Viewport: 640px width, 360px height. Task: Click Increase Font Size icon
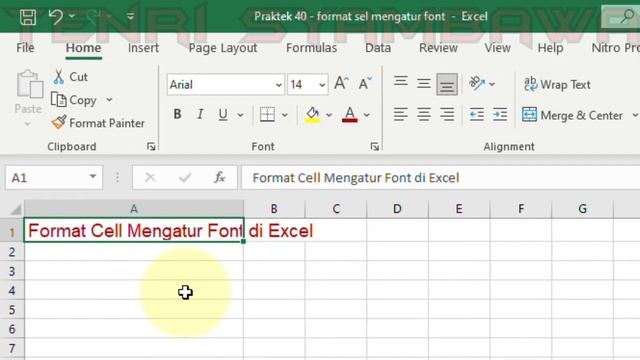click(x=341, y=83)
